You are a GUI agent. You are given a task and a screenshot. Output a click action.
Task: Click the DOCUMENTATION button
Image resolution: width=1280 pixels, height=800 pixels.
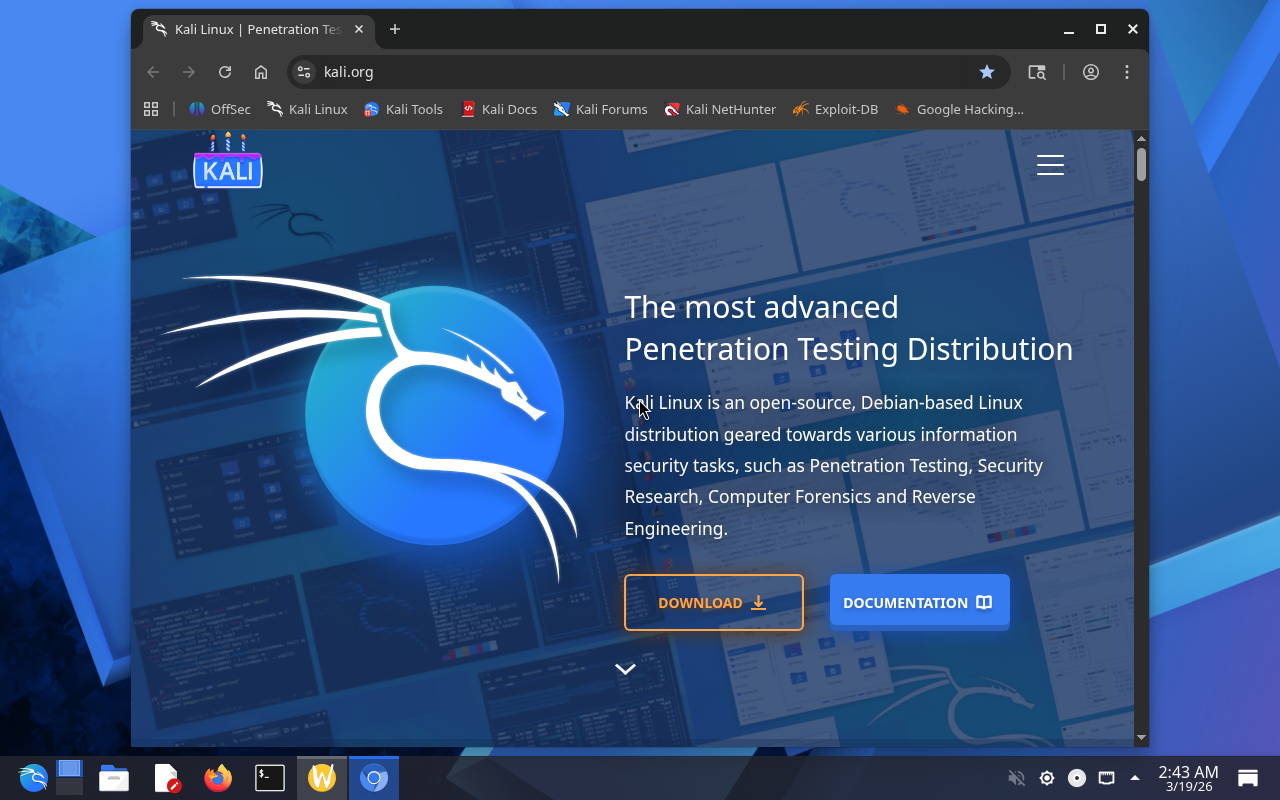click(x=919, y=602)
